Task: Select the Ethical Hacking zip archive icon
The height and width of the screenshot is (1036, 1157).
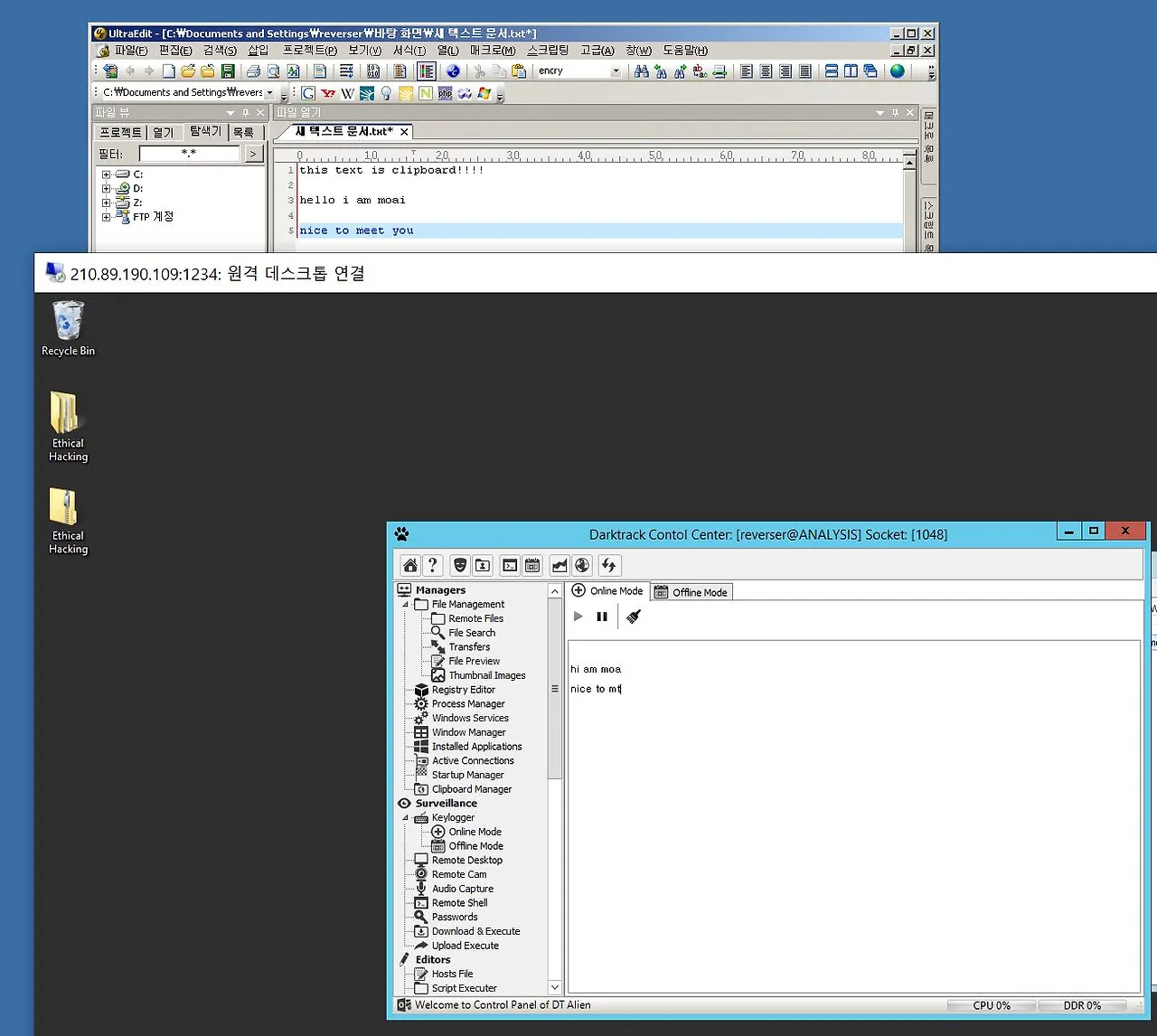Action: pos(68,521)
